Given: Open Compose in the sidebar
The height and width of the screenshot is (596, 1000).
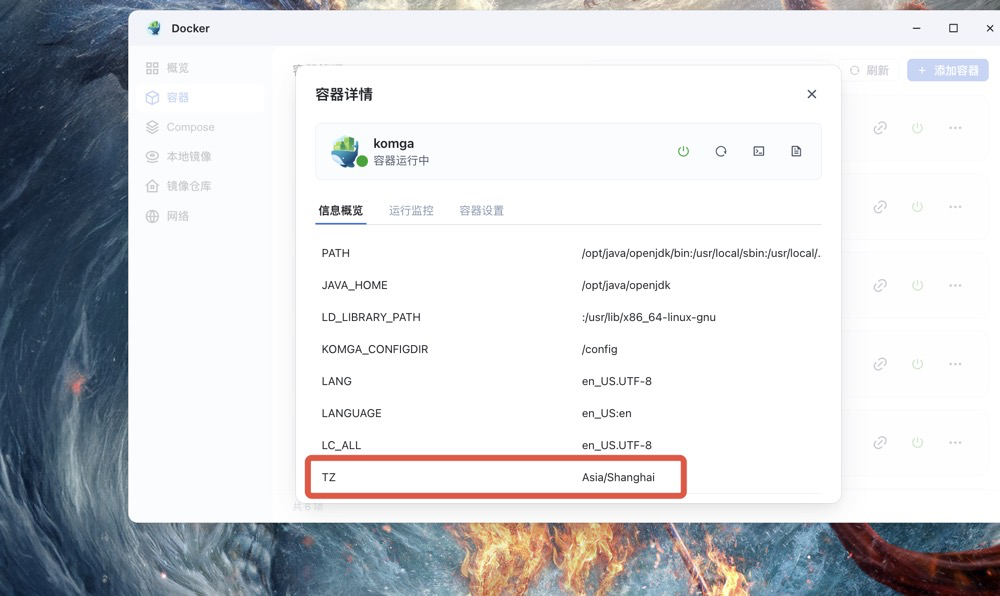Looking at the screenshot, I should 200,127.
